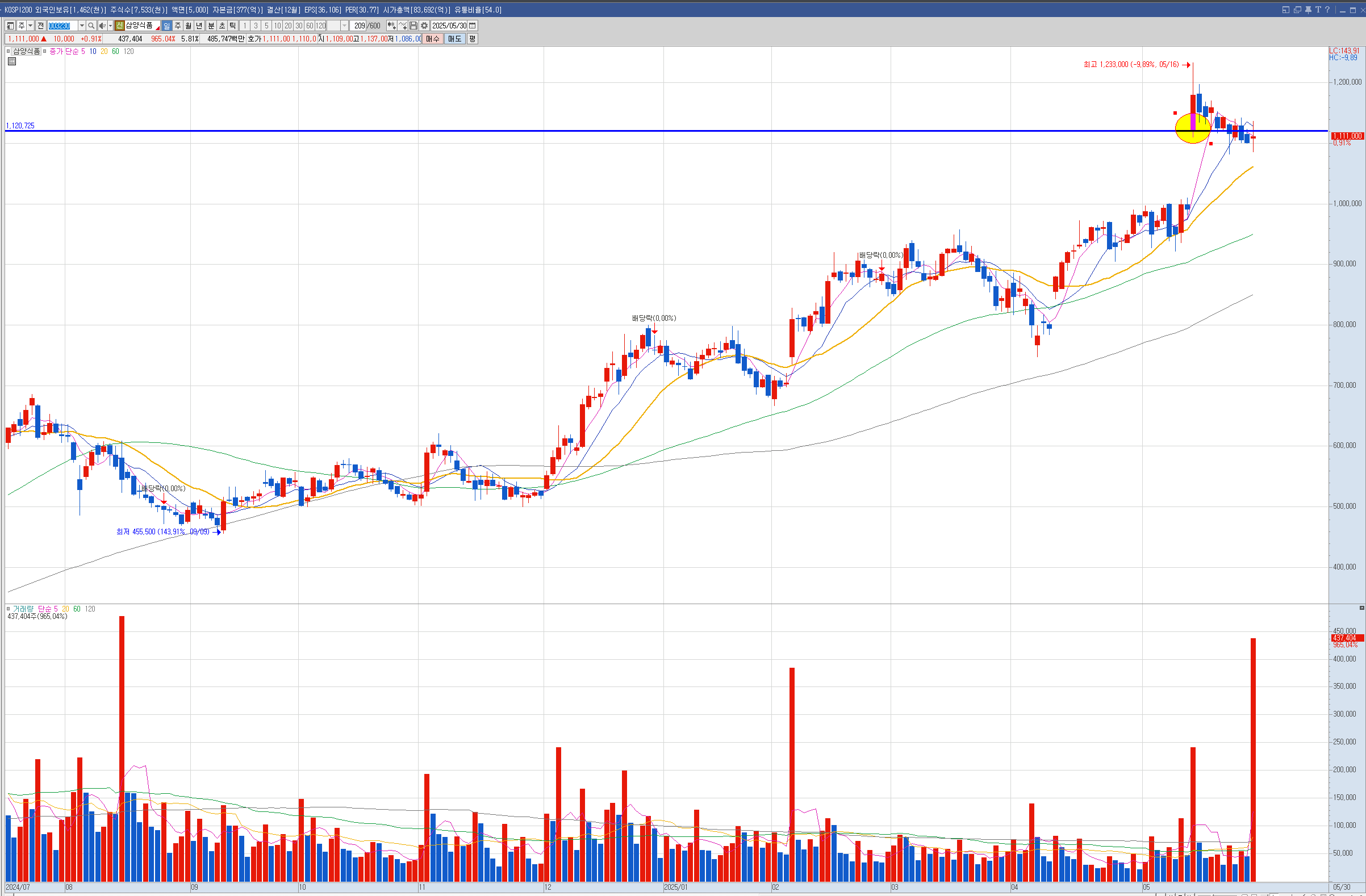The width and height of the screenshot is (1366, 896).
Task: Click the add indicator line icon
Action: click(x=403, y=26)
